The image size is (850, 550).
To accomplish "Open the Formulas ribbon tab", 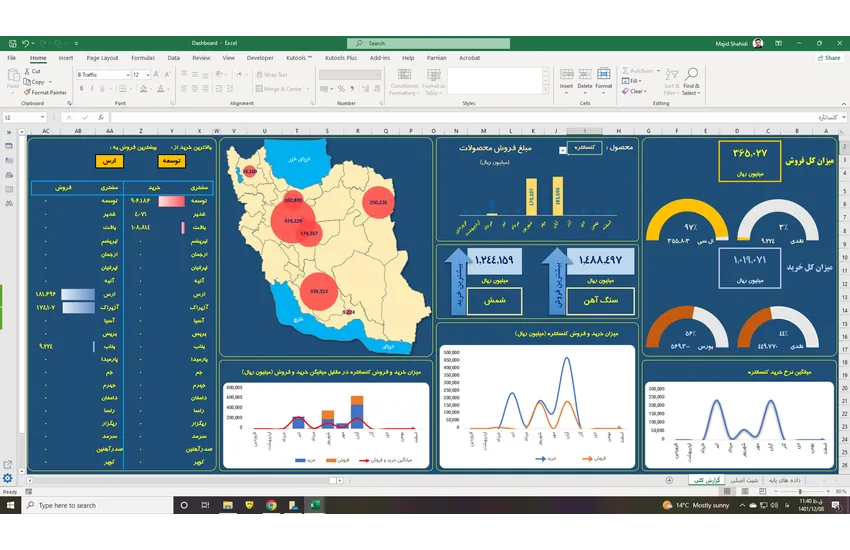I will click(x=142, y=58).
